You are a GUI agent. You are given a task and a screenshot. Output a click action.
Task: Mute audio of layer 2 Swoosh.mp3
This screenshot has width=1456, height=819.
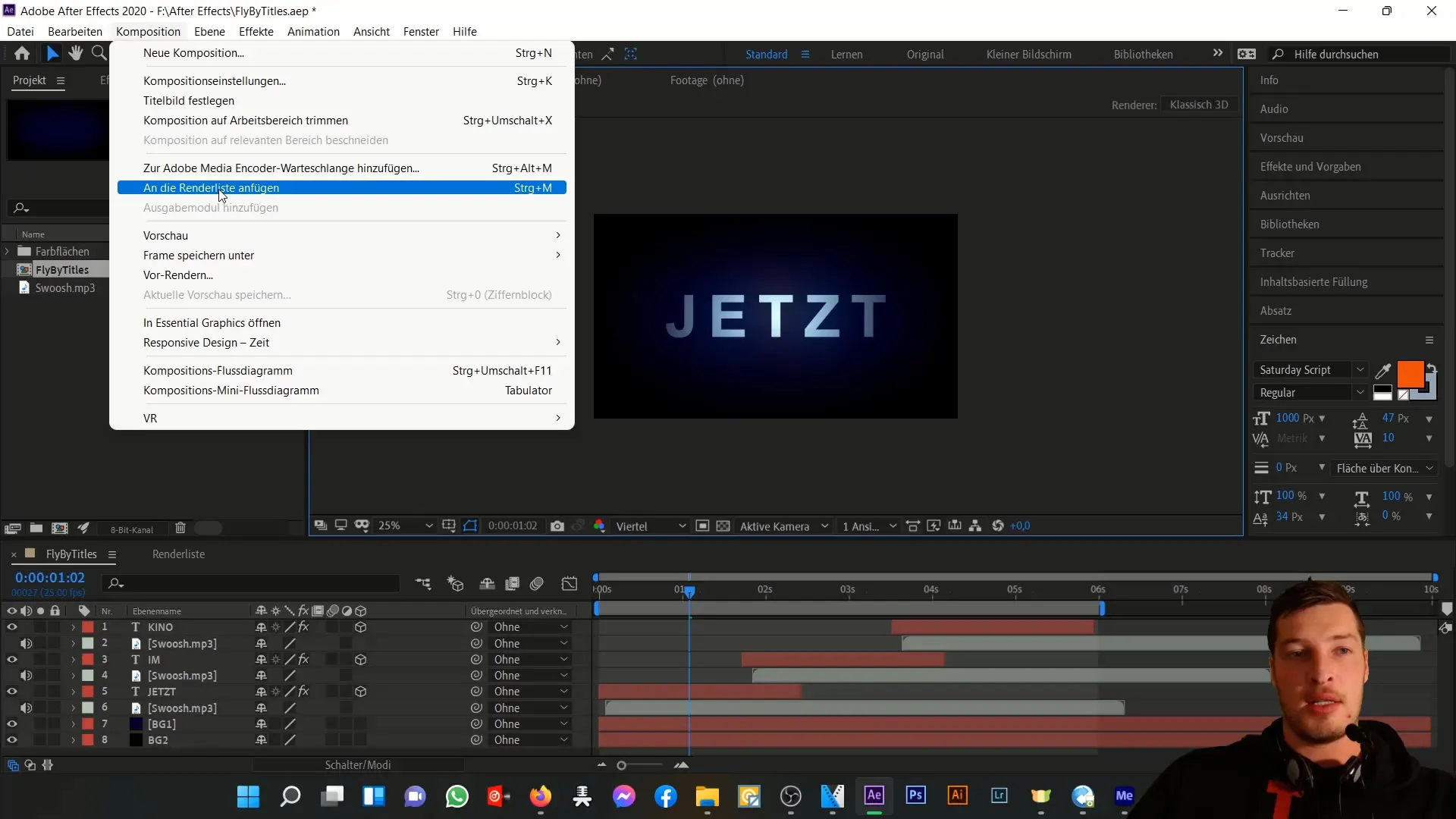26,644
